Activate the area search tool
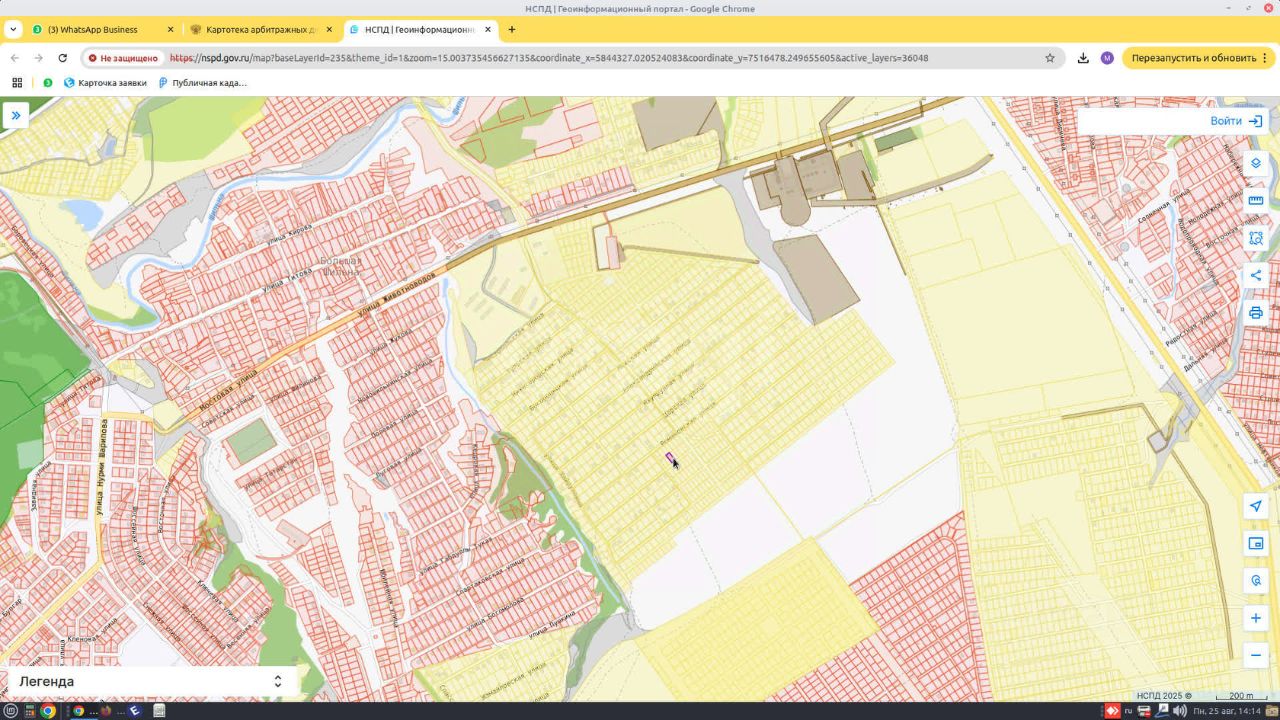Image resolution: width=1280 pixels, height=720 pixels. coord(1256,238)
